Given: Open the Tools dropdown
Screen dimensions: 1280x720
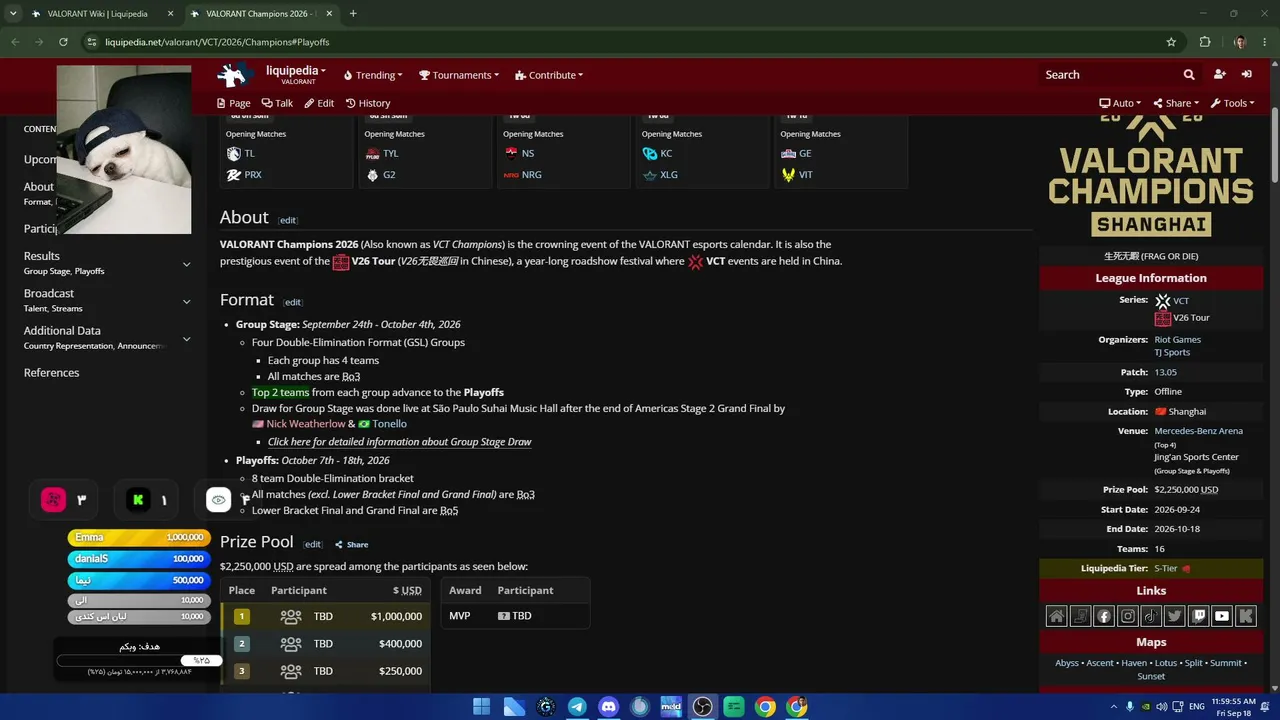Looking at the screenshot, I should [x=1232, y=103].
